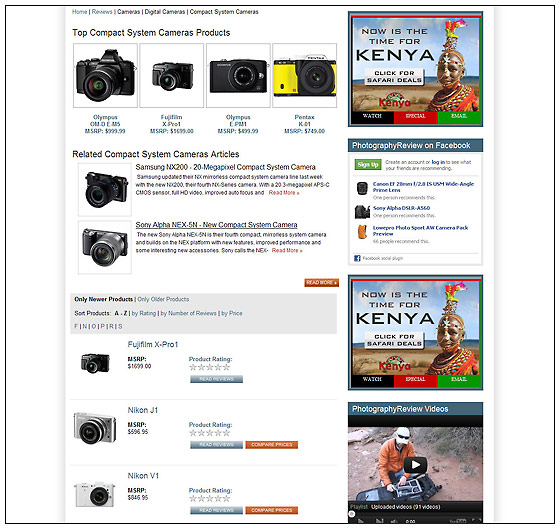Screen dimensions: 560x529
Task: Open Samsung NX200 article thumbnail
Action: click(x=105, y=190)
